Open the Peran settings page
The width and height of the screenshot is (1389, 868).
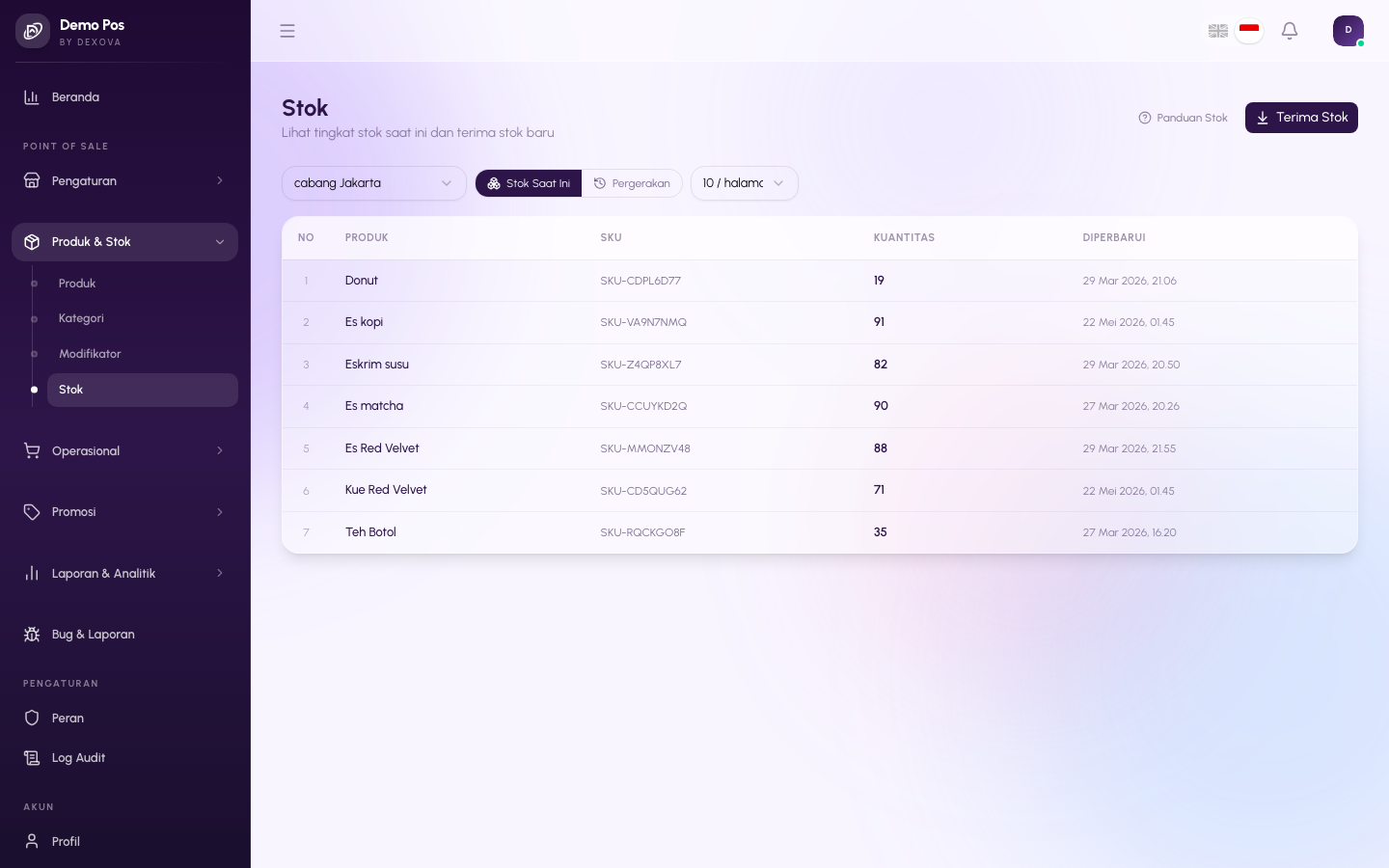124,718
